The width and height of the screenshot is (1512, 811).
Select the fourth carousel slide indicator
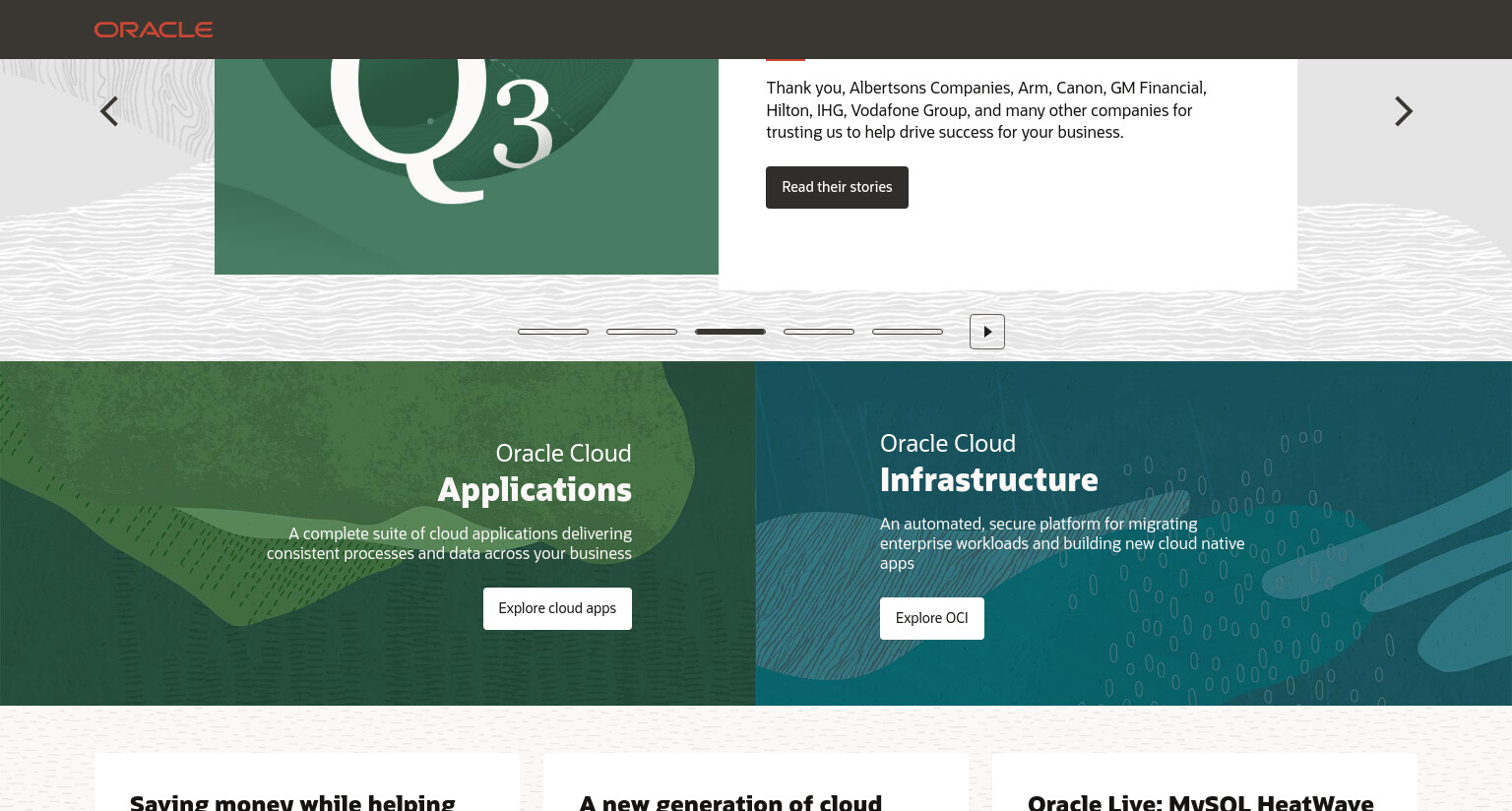819,332
